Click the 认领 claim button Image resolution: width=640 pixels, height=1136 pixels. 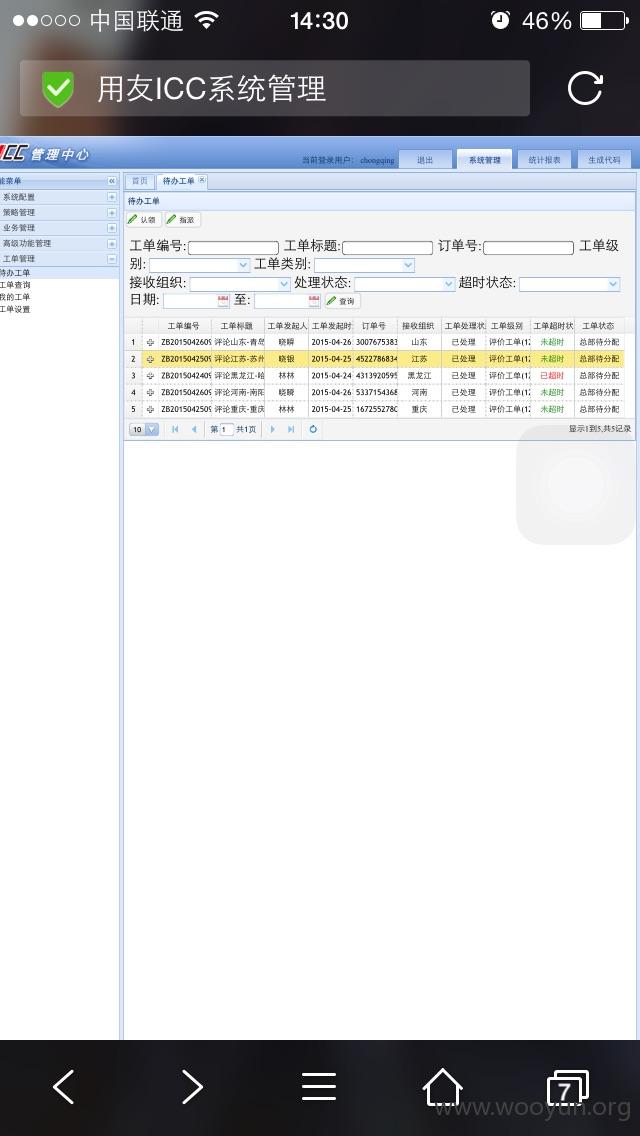pos(143,220)
